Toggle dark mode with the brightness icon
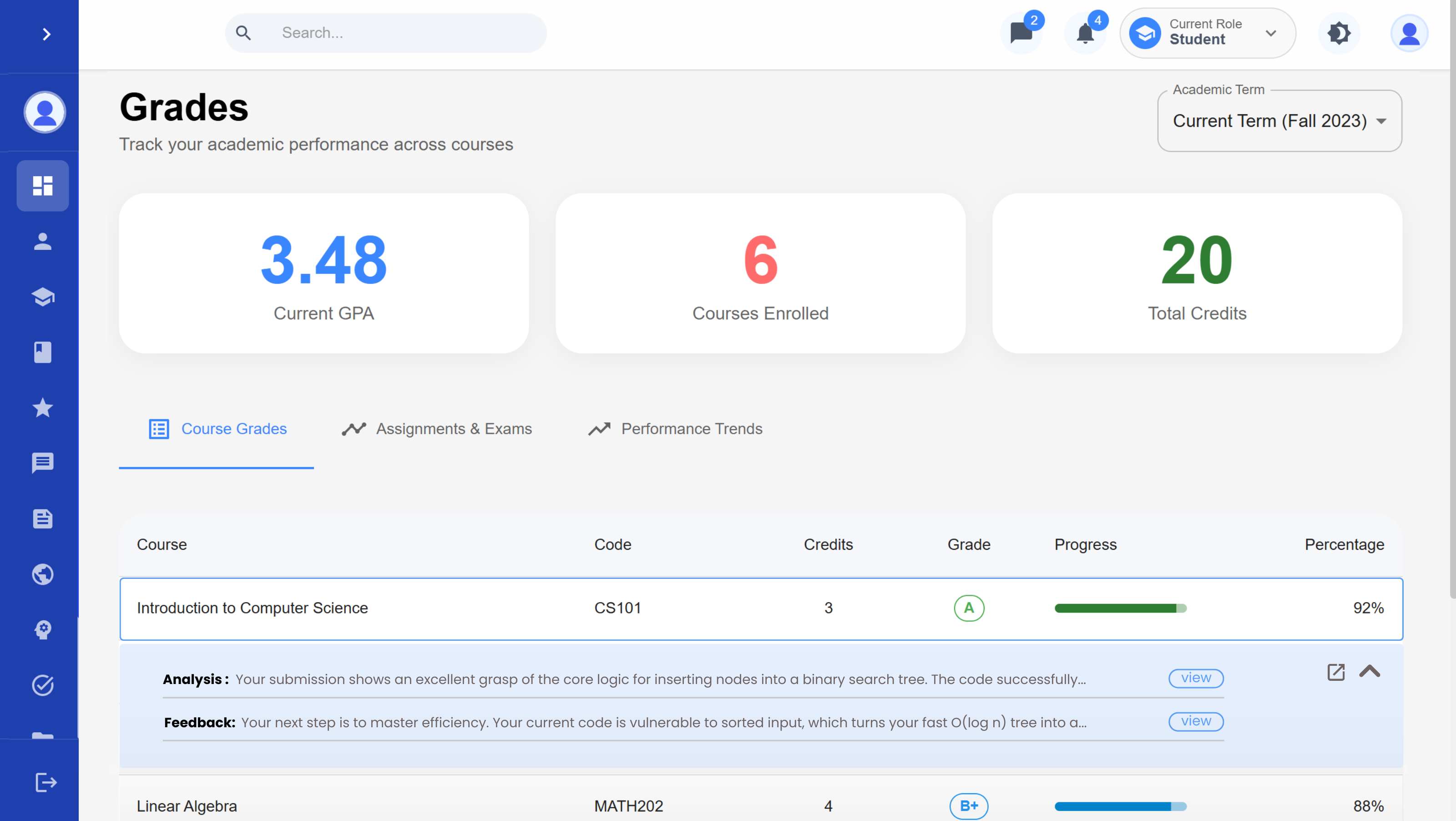The width and height of the screenshot is (1456, 821). 1339,33
